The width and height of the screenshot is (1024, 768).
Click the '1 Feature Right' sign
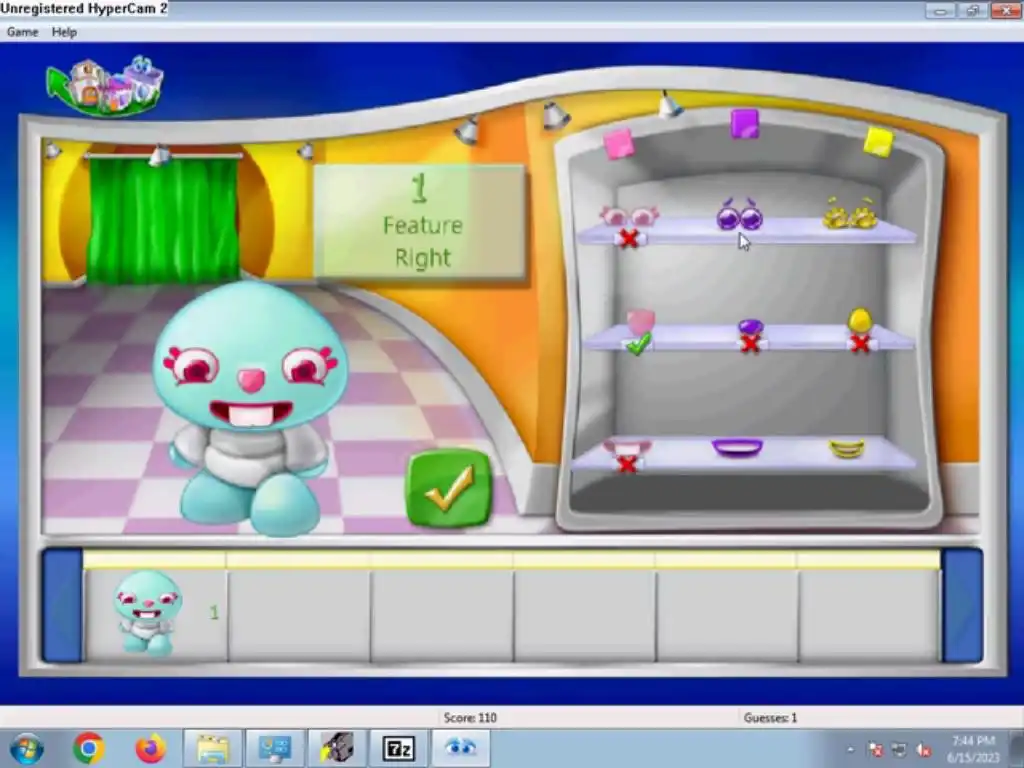coord(420,222)
